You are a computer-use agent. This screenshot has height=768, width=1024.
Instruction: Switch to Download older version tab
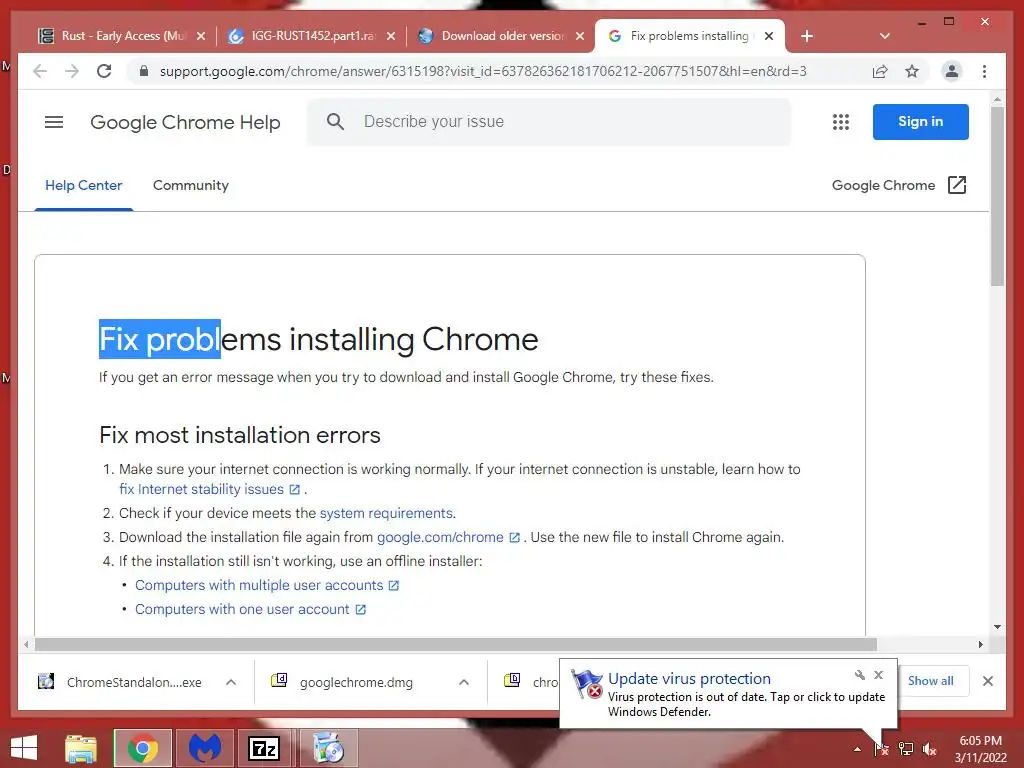coord(500,36)
